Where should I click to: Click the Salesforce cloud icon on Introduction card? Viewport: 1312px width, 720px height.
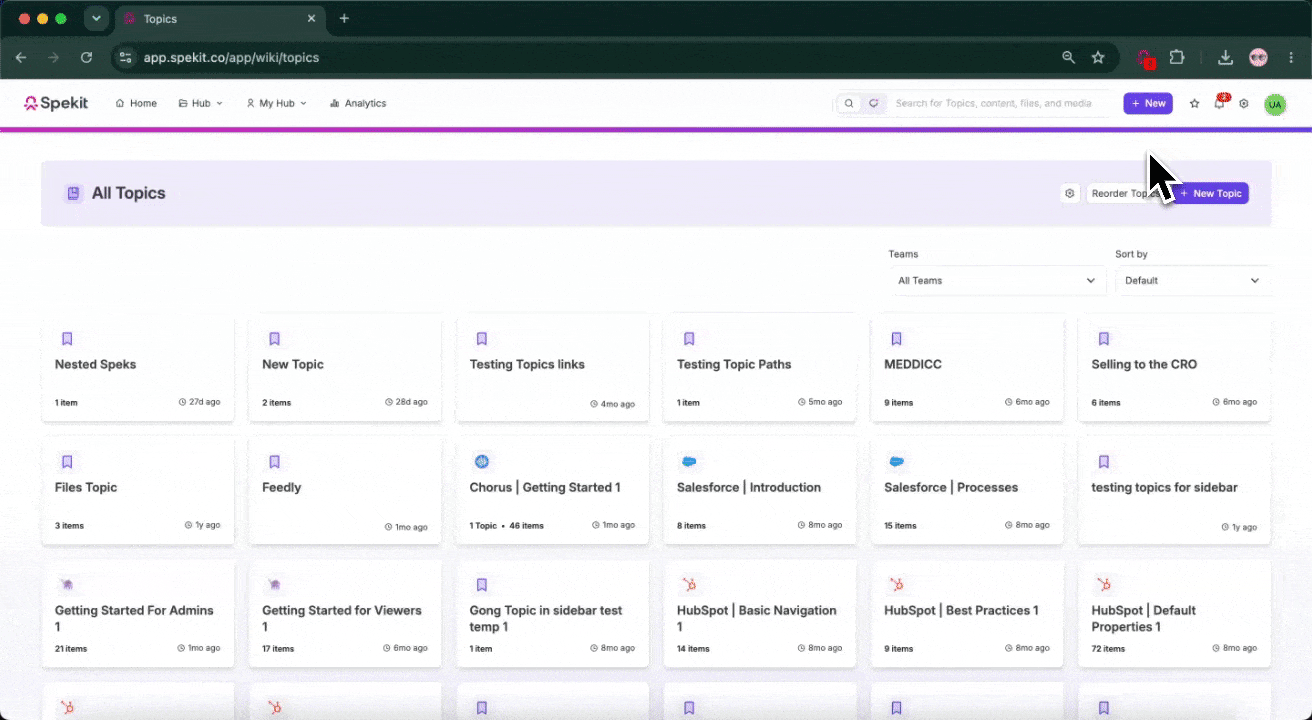click(689, 461)
